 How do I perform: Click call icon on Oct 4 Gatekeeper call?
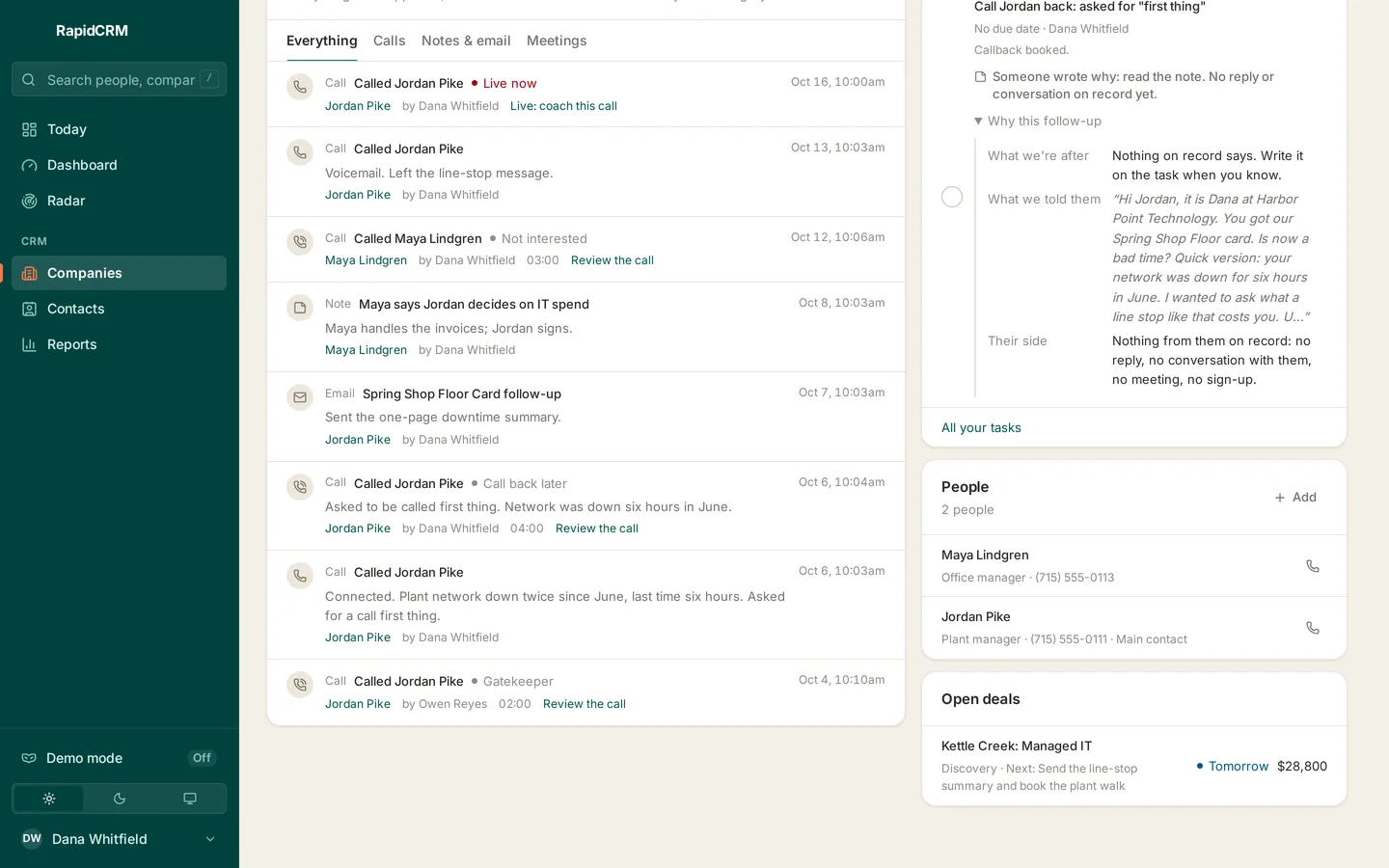pyautogui.click(x=300, y=685)
